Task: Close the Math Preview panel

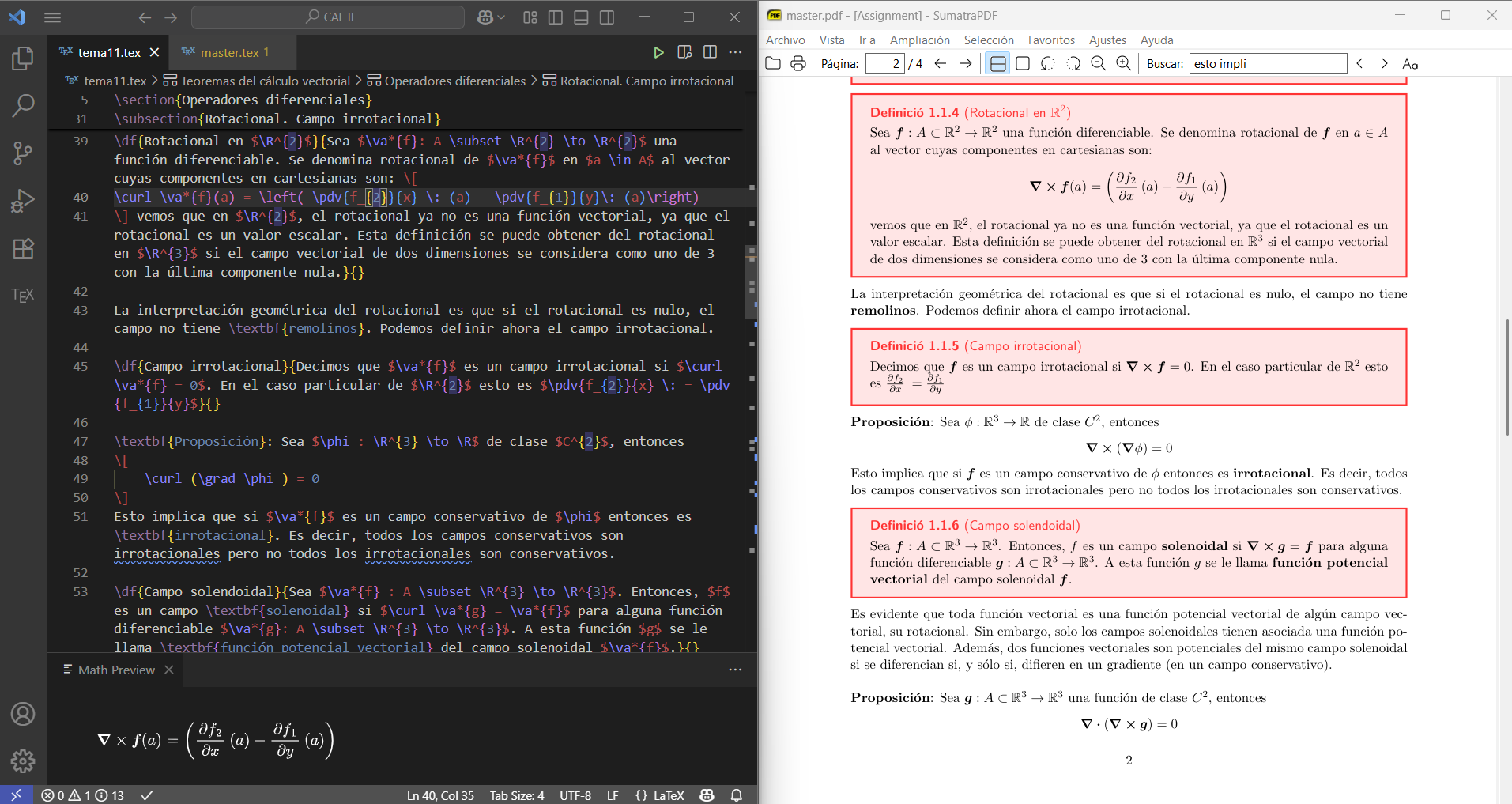Action: [x=169, y=670]
